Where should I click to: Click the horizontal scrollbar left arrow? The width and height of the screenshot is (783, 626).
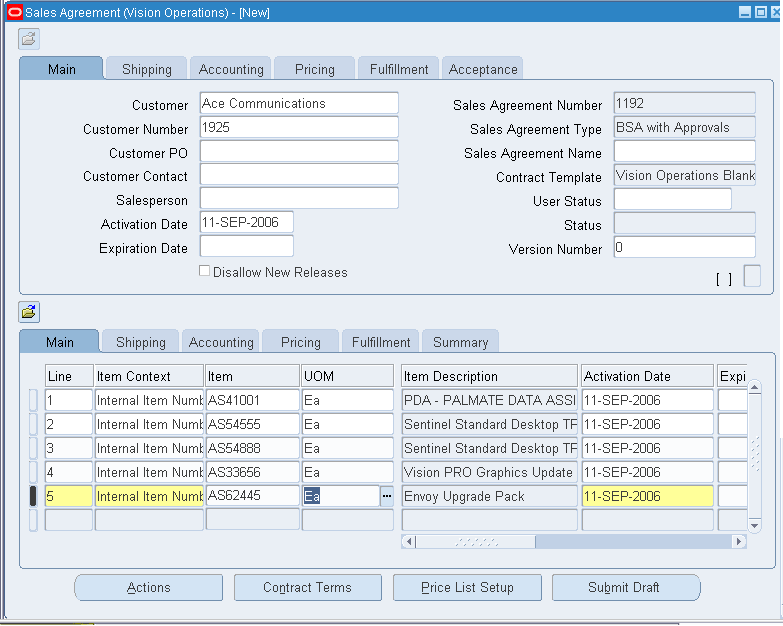coord(408,542)
